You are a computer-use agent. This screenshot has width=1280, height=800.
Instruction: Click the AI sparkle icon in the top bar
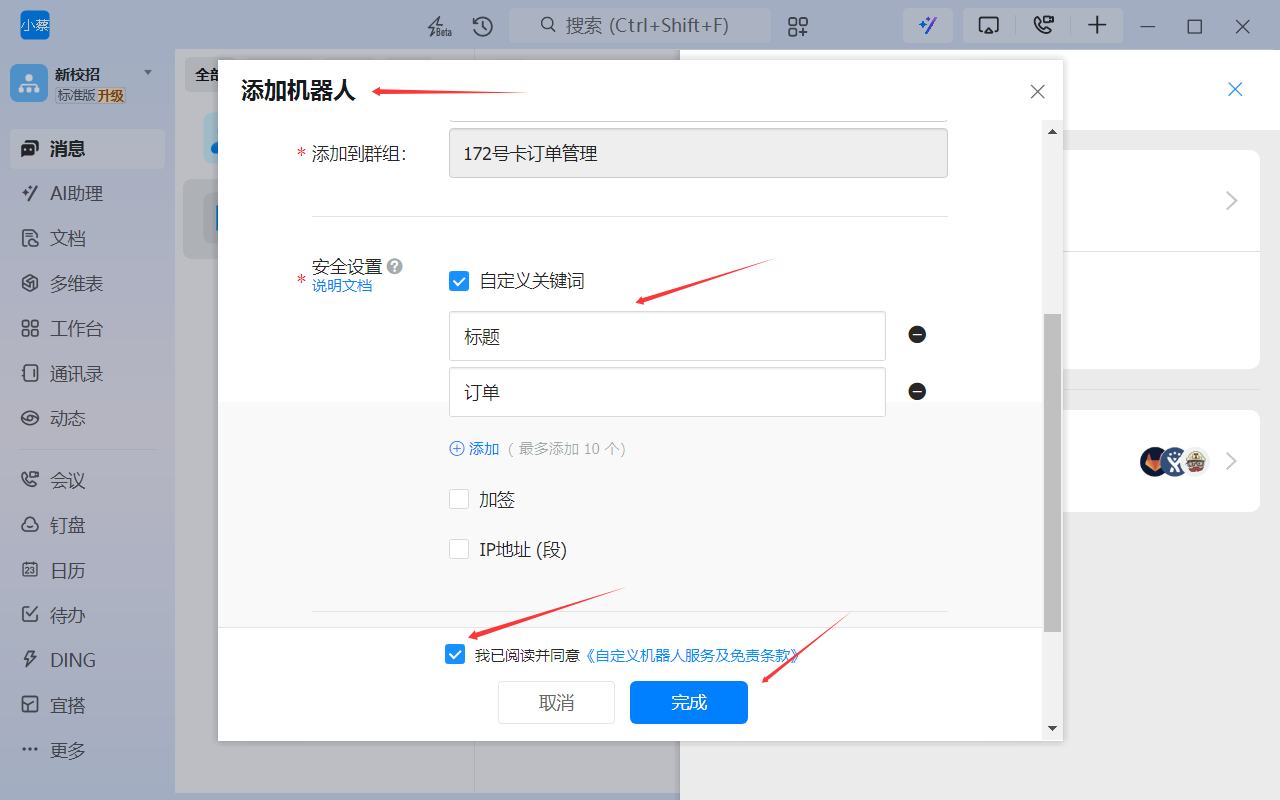(x=928, y=26)
